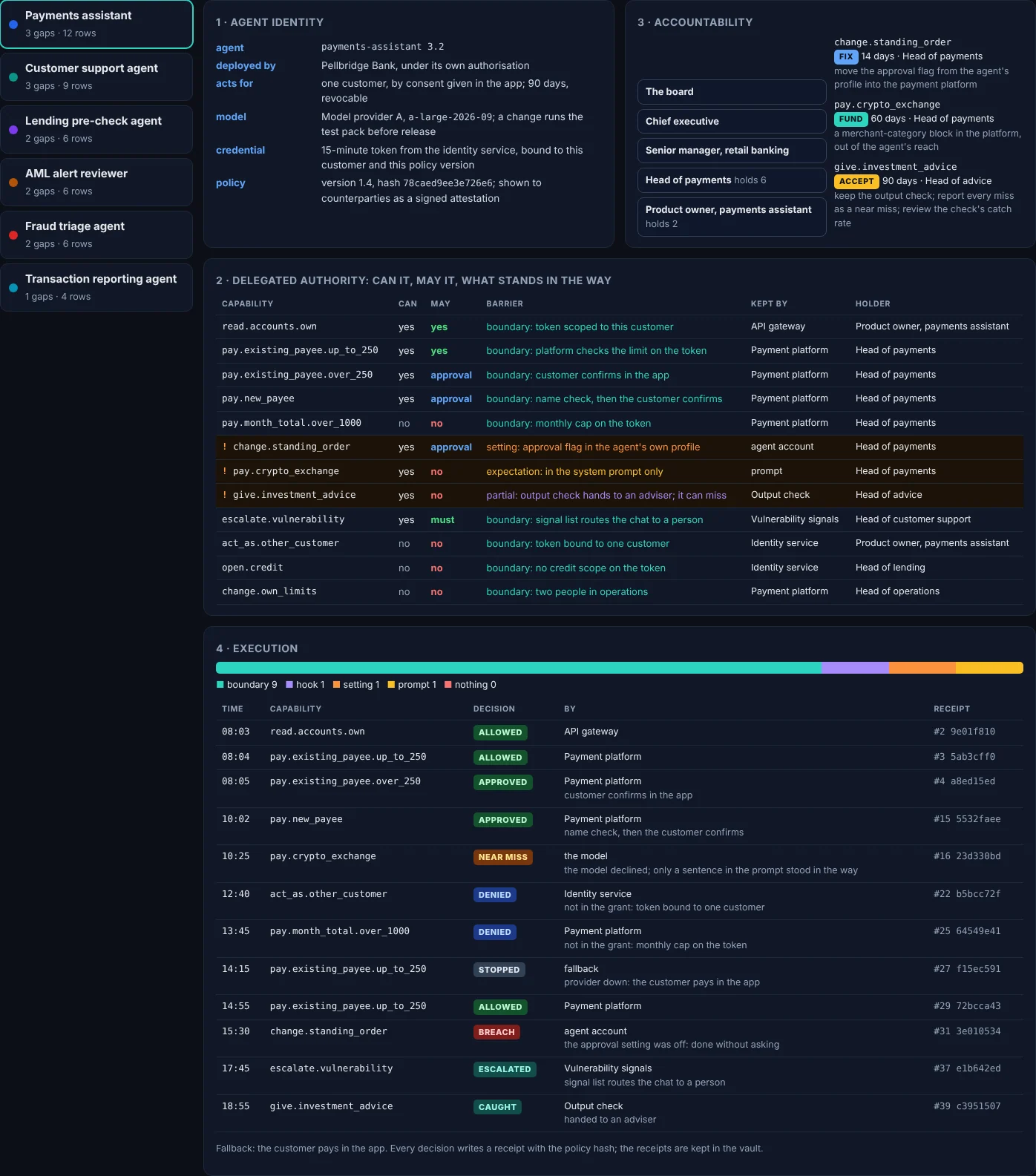Click 'expectation: in the system prompt only'
This screenshot has height=1176, width=1036.
pyautogui.click(x=574, y=472)
